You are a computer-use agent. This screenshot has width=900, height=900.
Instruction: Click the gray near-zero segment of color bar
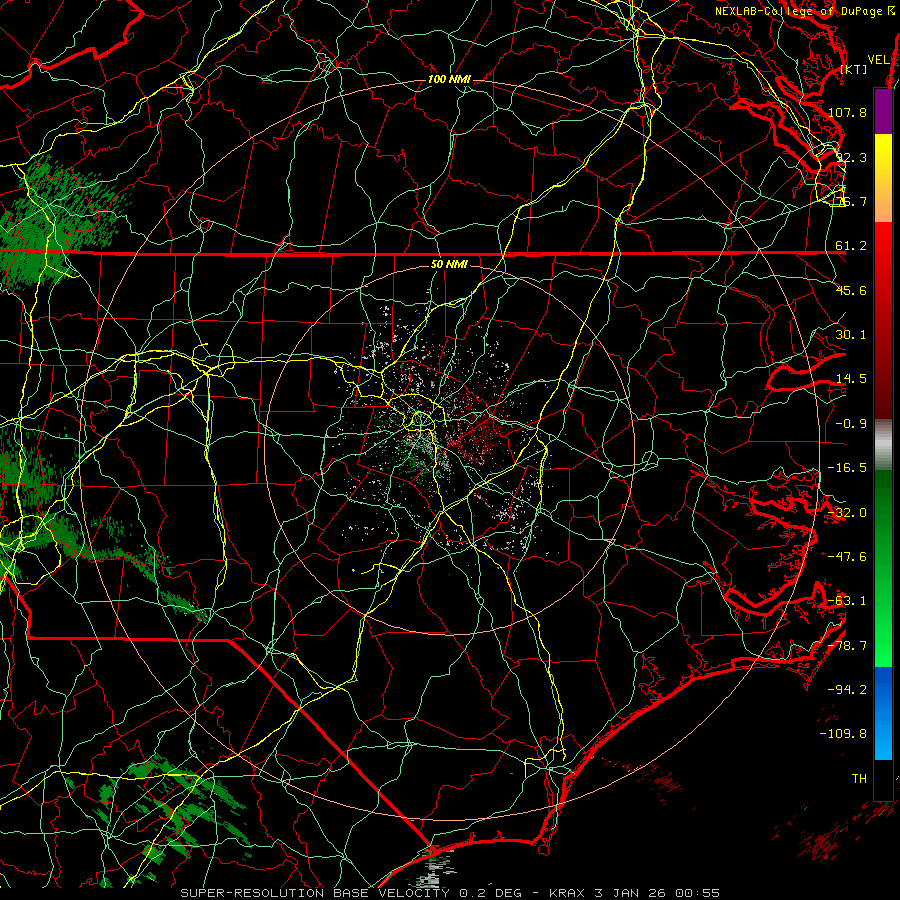pyautogui.click(x=883, y=445)
